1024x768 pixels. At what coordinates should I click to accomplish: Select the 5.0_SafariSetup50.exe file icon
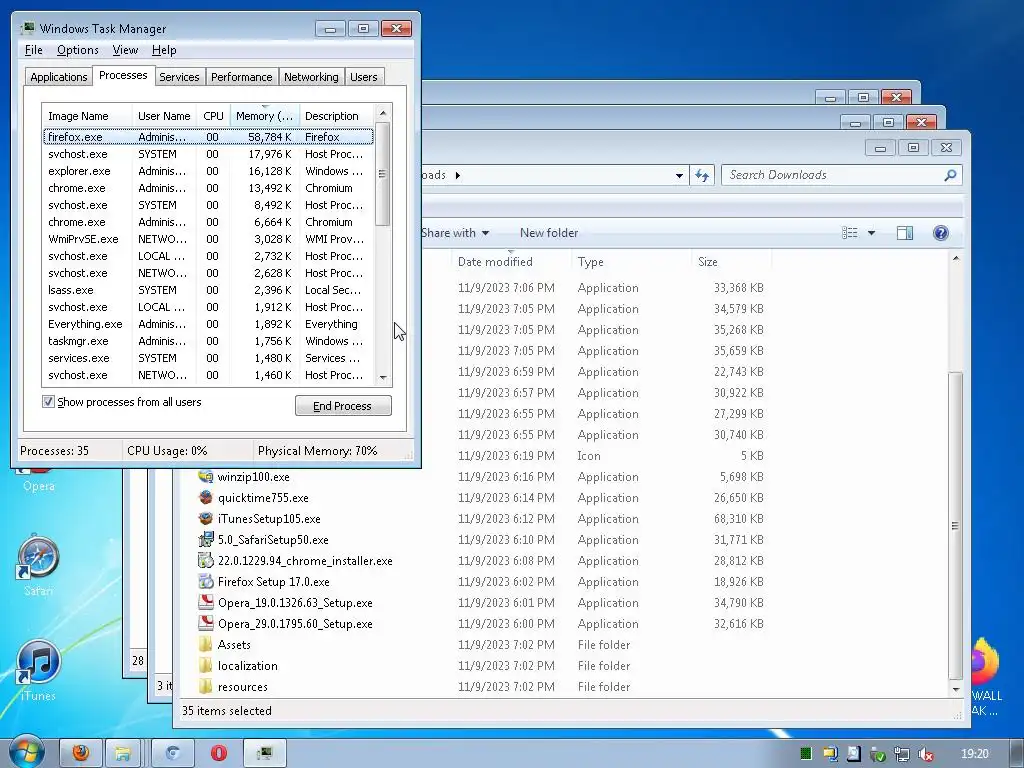click(206, 539)
